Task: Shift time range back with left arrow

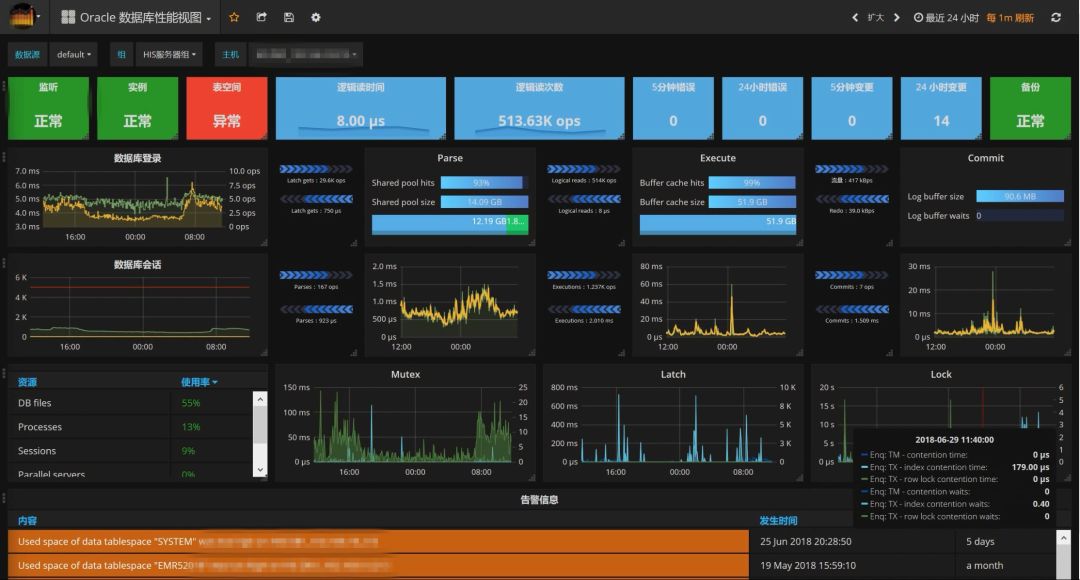Action: 855,17
